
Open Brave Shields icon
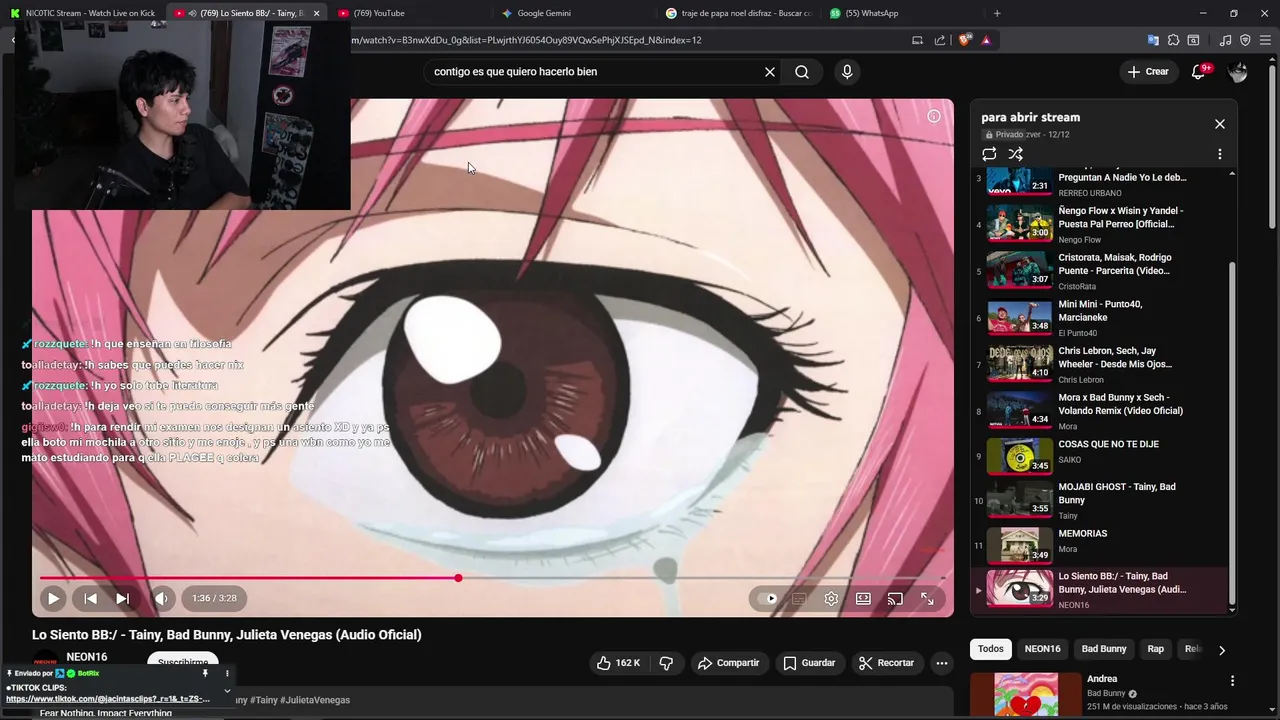pyautogui.click(x=964, y=40)
